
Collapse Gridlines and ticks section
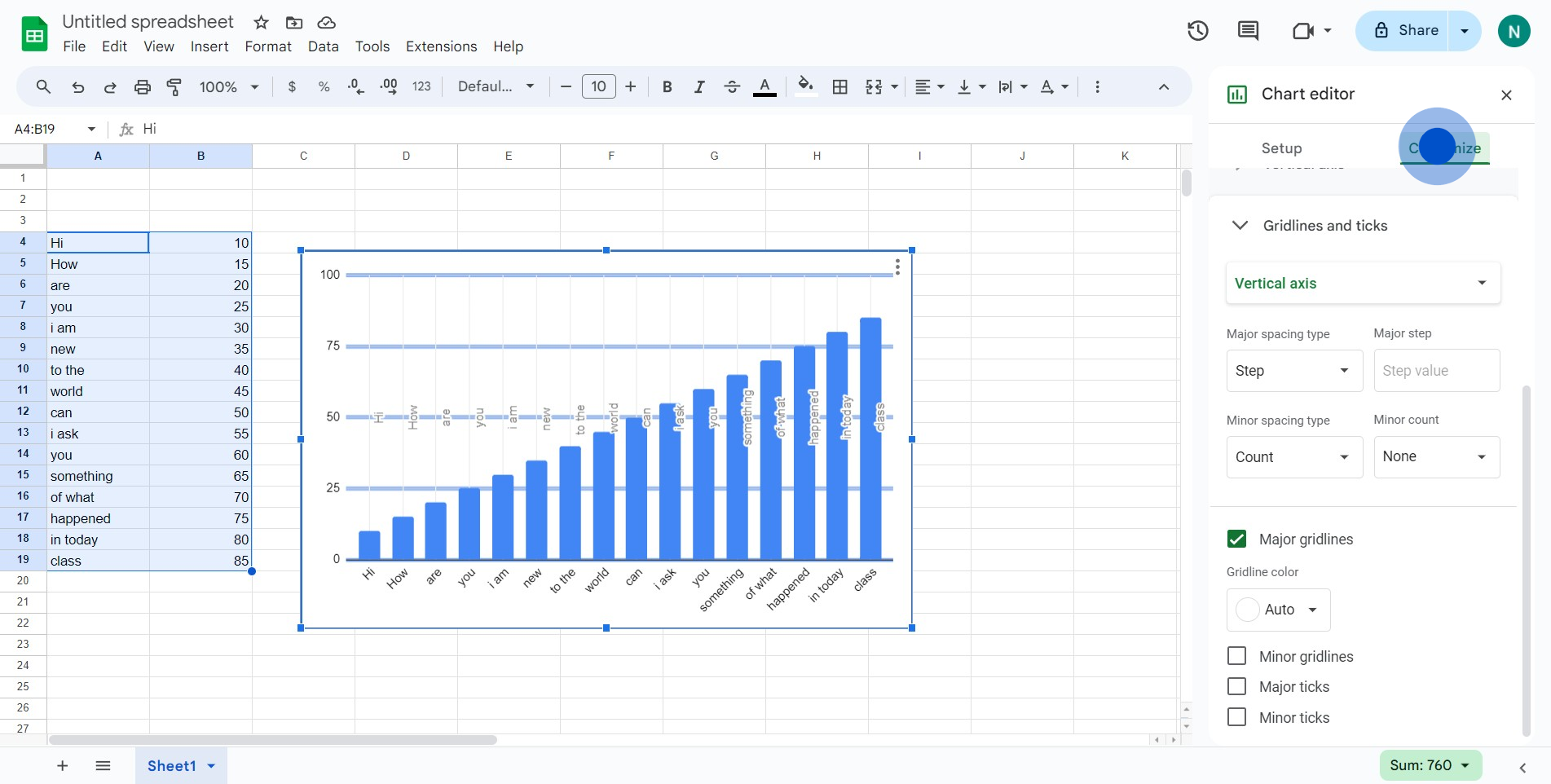1240,226
